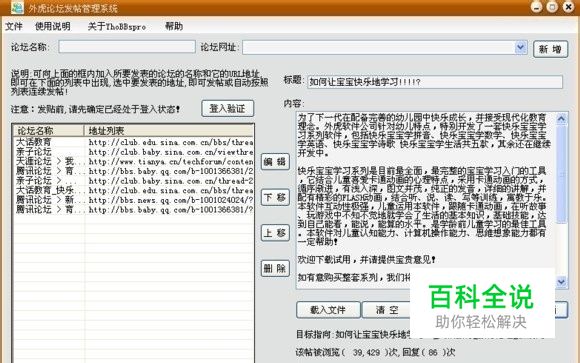Focus the 论坛名称 input field
The image size is (580, 363).
pos(127,47)
